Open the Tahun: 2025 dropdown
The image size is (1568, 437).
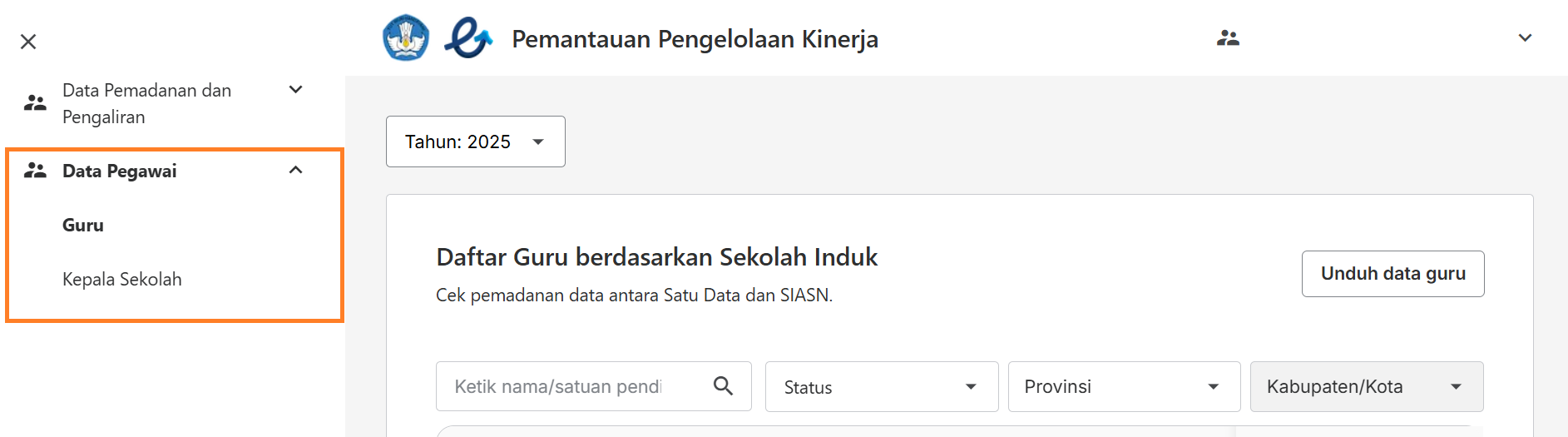(x=476, y=142)
